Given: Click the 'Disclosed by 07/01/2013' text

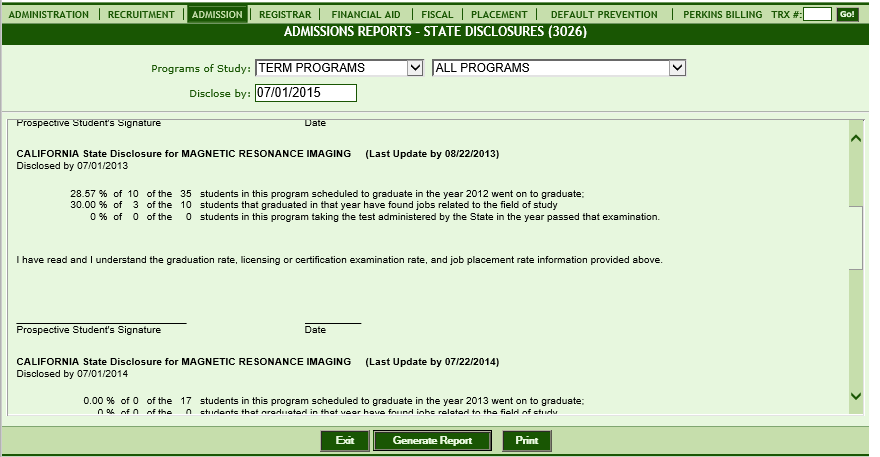Looking at the screenshot, I should [72, 166].
